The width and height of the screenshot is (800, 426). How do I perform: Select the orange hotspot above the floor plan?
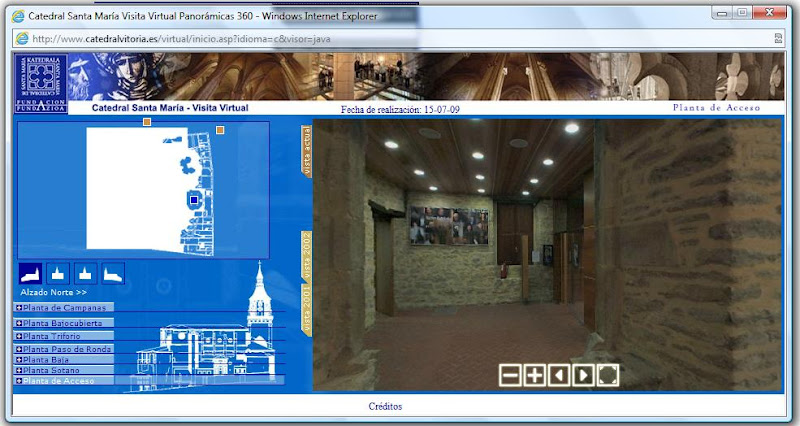click(x=147, y=122)
